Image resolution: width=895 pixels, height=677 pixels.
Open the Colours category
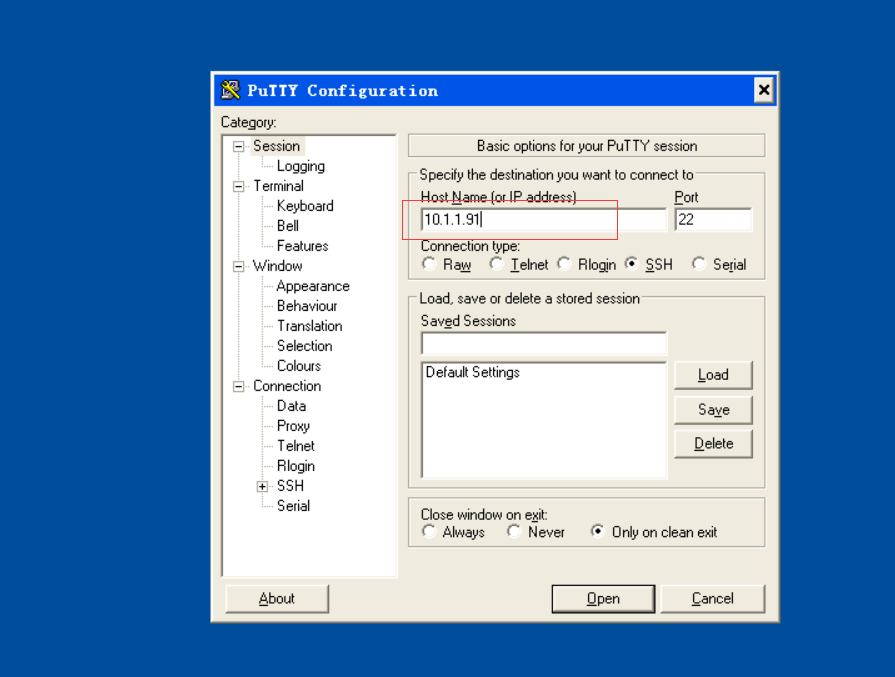point(299,366)
